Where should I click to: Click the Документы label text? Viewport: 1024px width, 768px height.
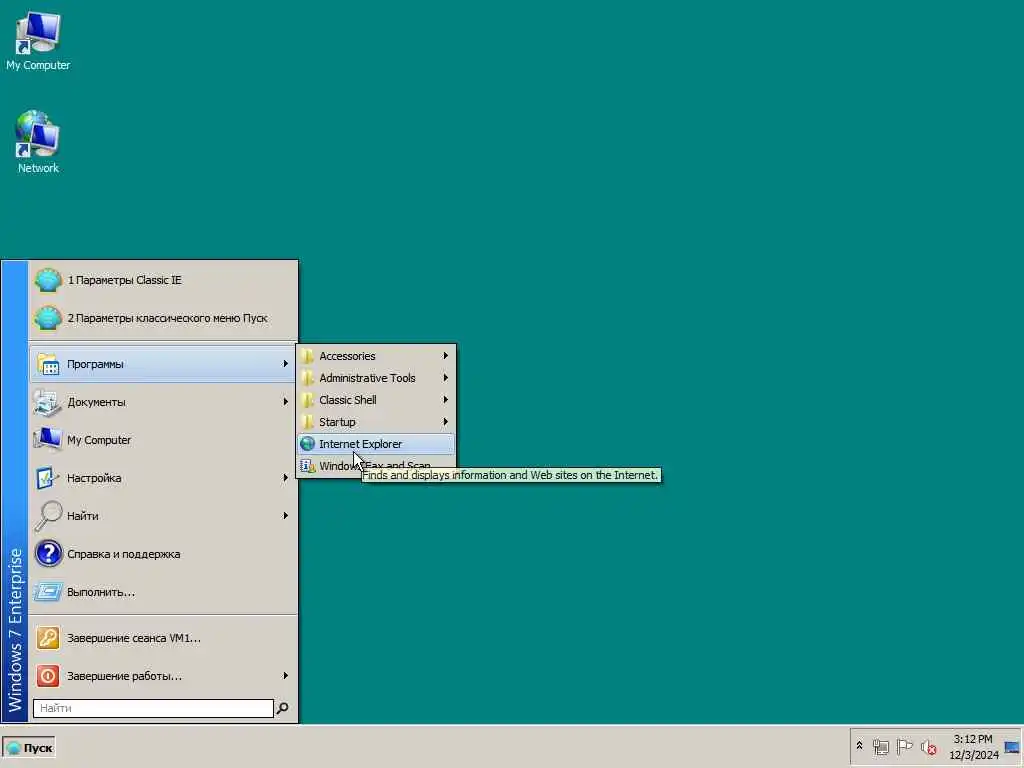pyautogui.click(x=96, y=402)
